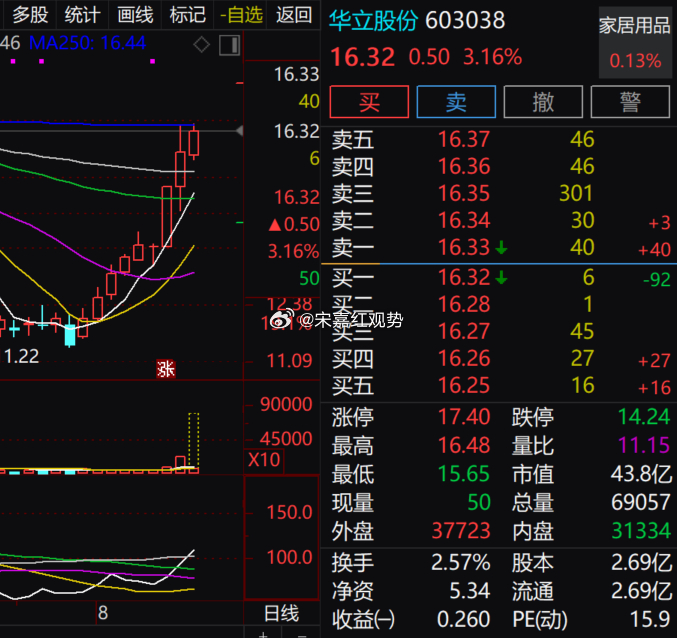The image size is (677, 638).
Task: Select the 画线 drawing tool menu
Action: [x=135, y=15]
